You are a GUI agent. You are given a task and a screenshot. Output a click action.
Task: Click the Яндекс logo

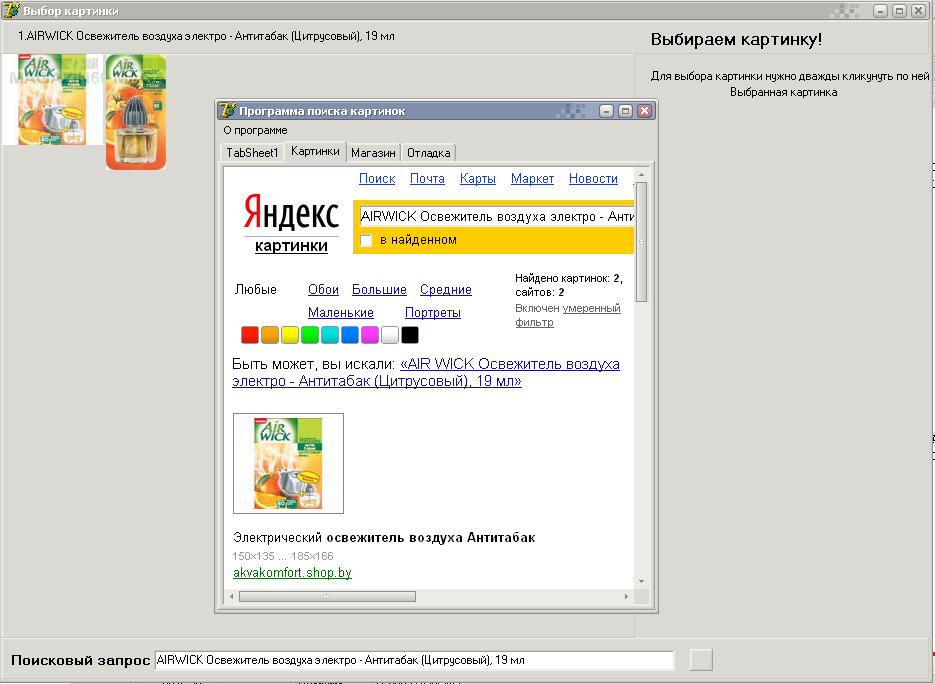pos(291,213)
